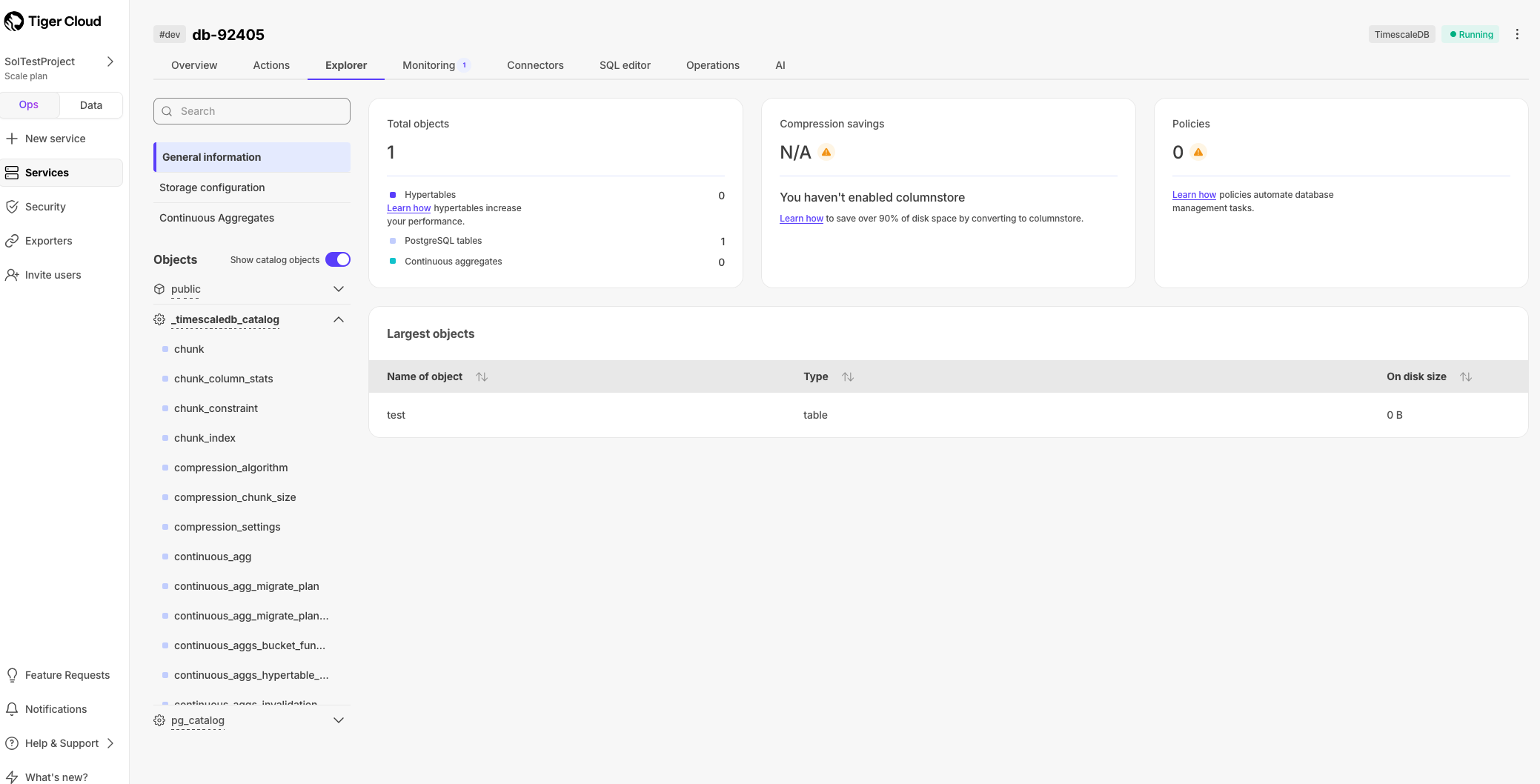Click the Tiger Cloud logo icon
Viewport: 1540px width, 784px height.
[14, 21]
